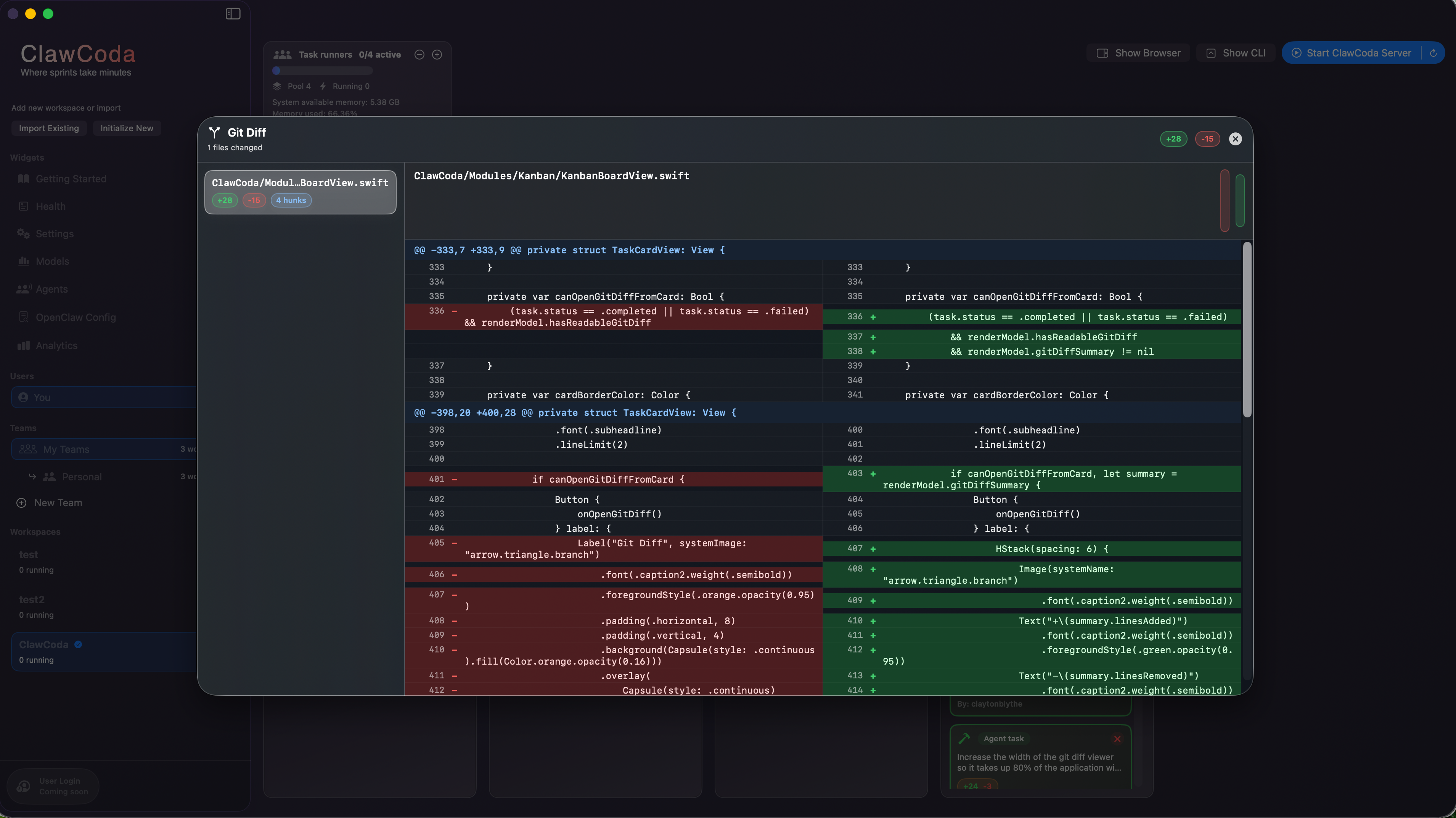This screenshot has width=1456, height=818.
Task: Click the Running 0 bolt icon
Action: pos(323,86)
